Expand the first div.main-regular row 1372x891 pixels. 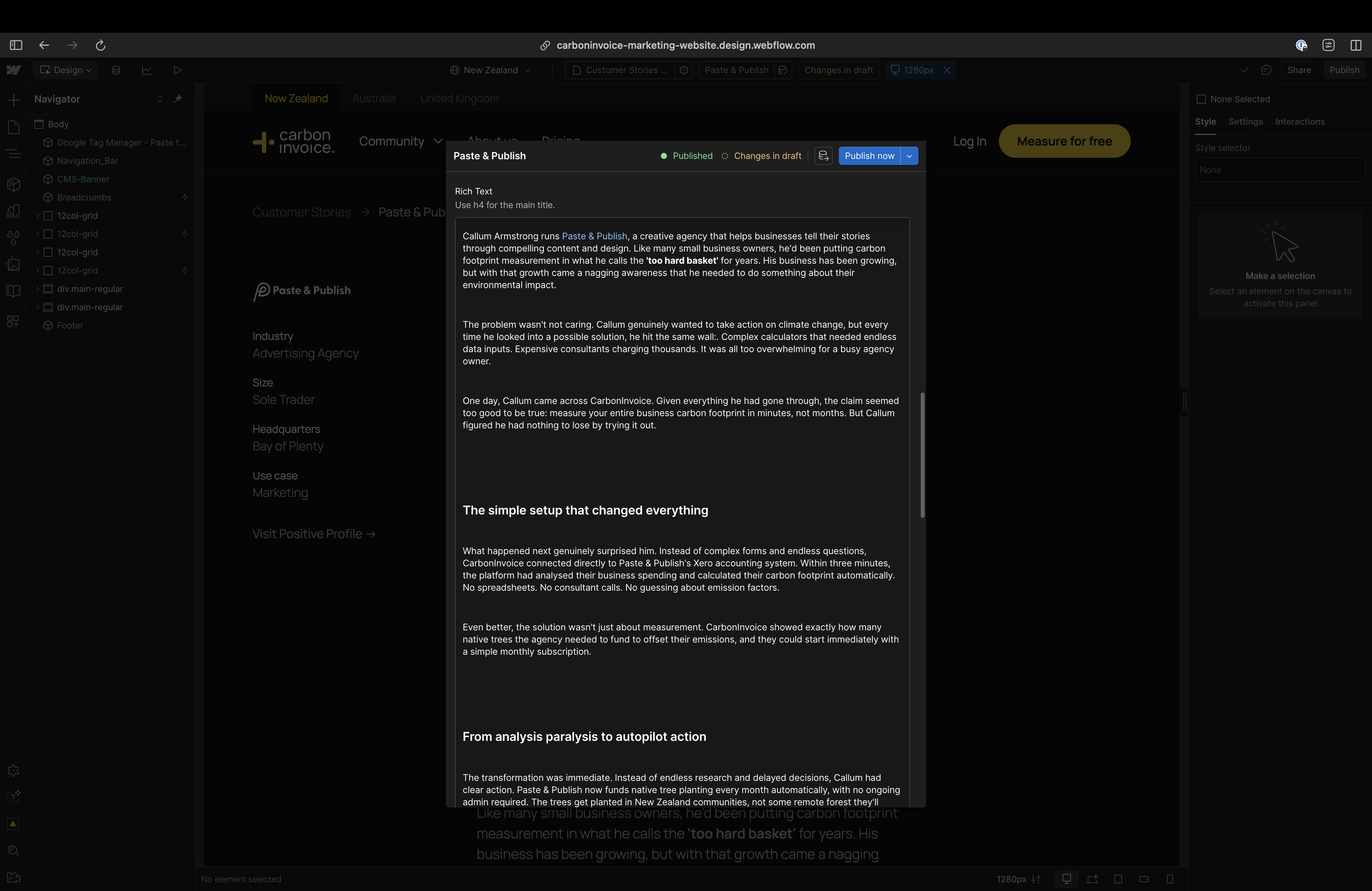tap(37, 289)
